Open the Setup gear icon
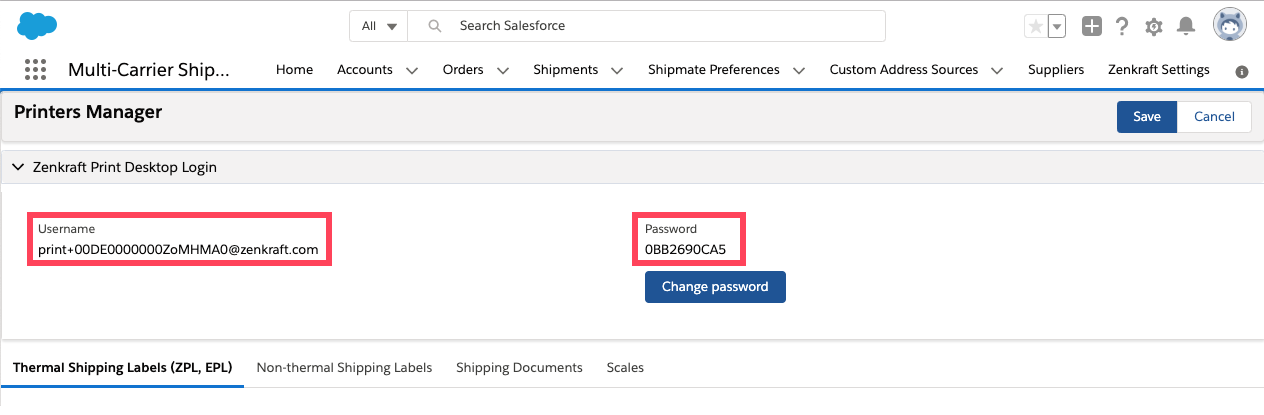This screenshot has width=1264, height=415. [1154, 27]
